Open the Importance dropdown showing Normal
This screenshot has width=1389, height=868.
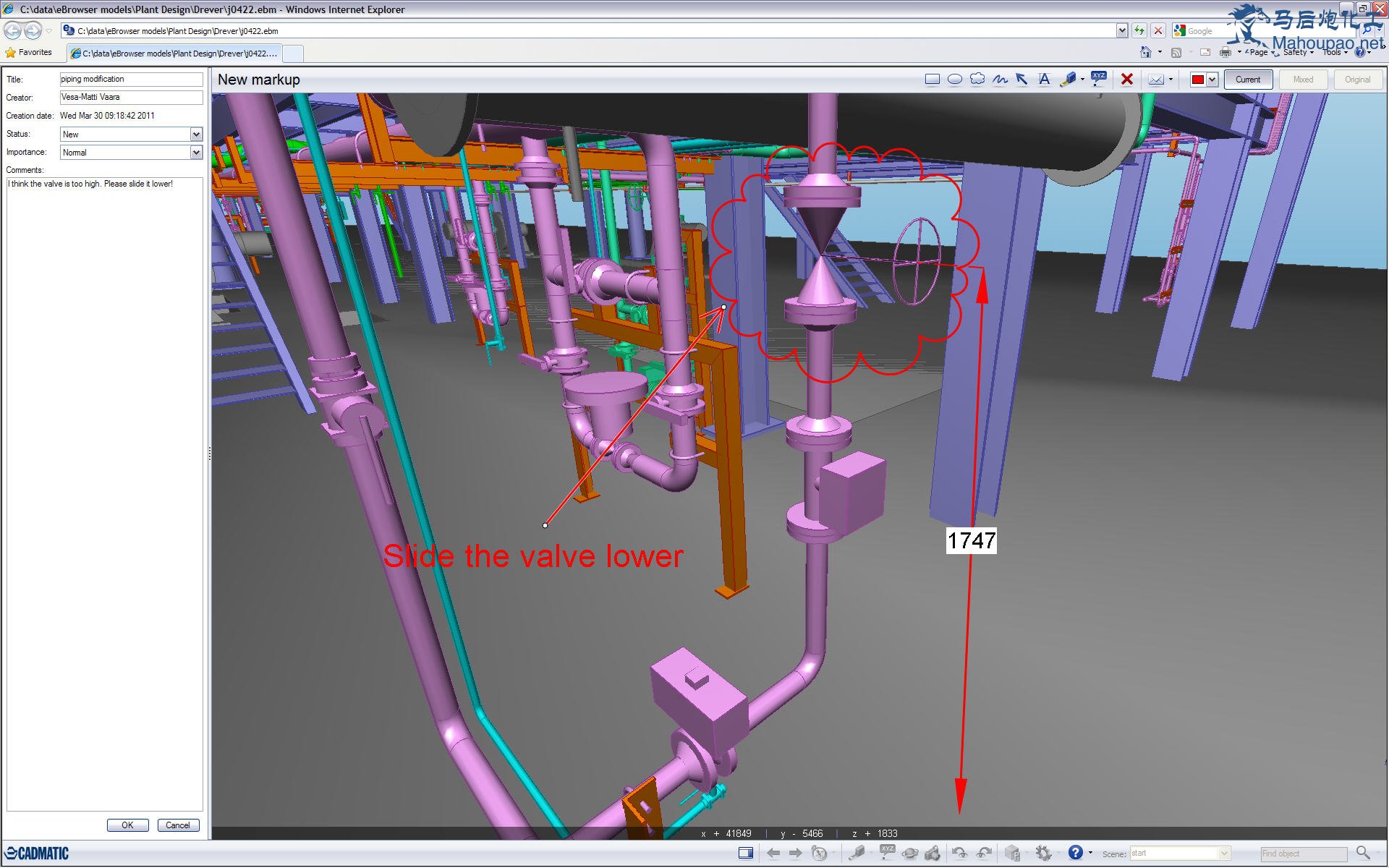131,152
